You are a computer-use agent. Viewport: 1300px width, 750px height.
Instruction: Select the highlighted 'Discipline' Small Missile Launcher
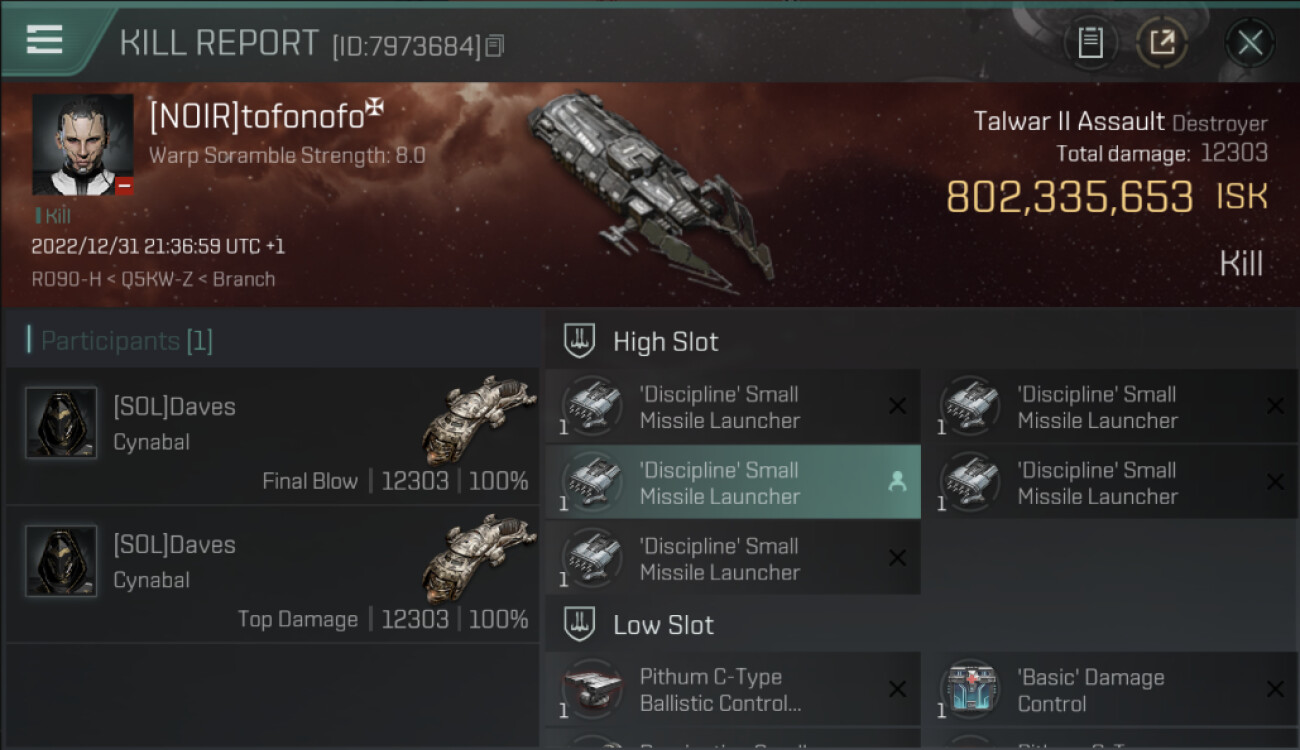[x=733, y=483]
